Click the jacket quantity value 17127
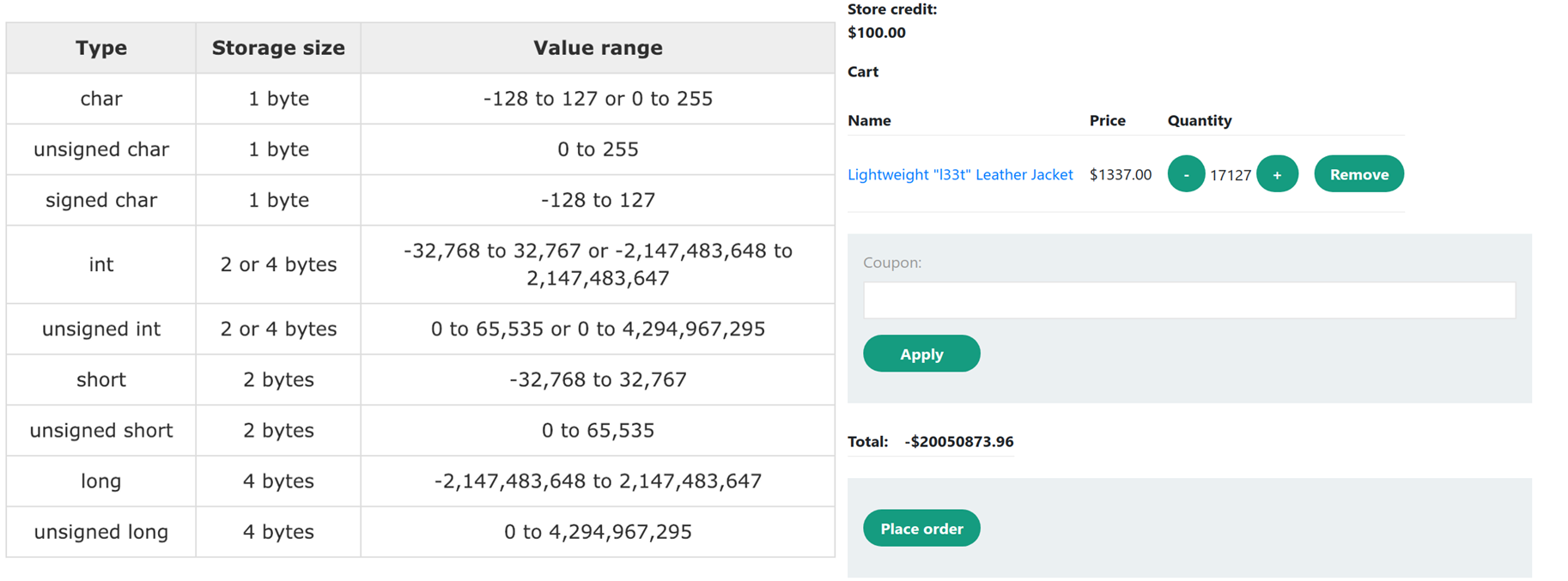The height and width of the screenshot is (581, 1568). (1230, 175)
